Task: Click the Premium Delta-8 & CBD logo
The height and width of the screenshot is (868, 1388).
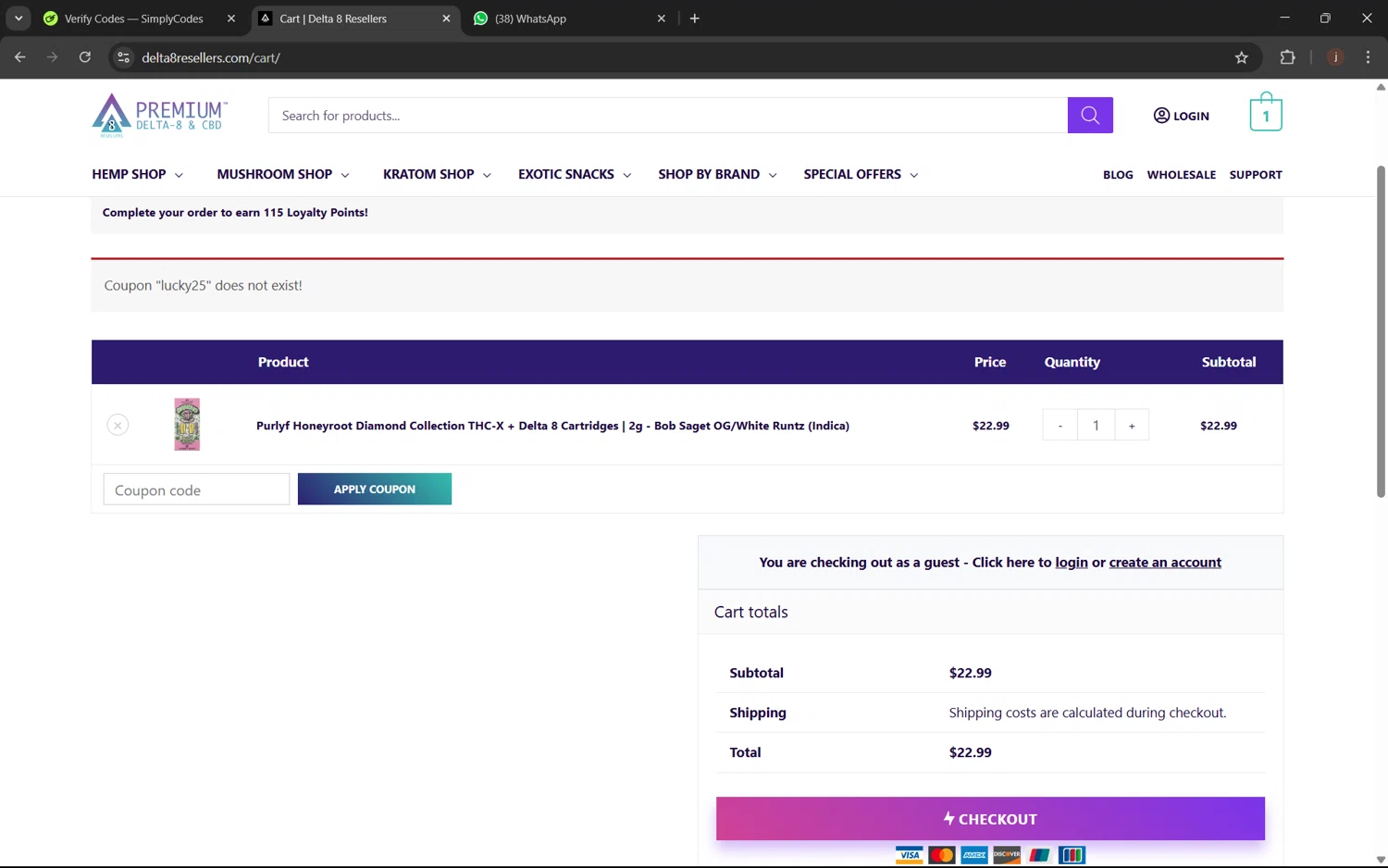Action: 159,116
